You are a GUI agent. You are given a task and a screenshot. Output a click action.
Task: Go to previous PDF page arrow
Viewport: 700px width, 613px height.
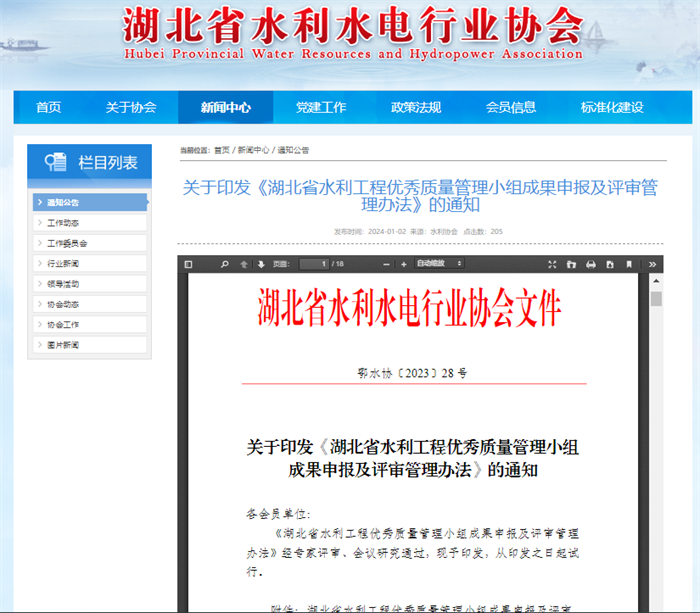244,264
